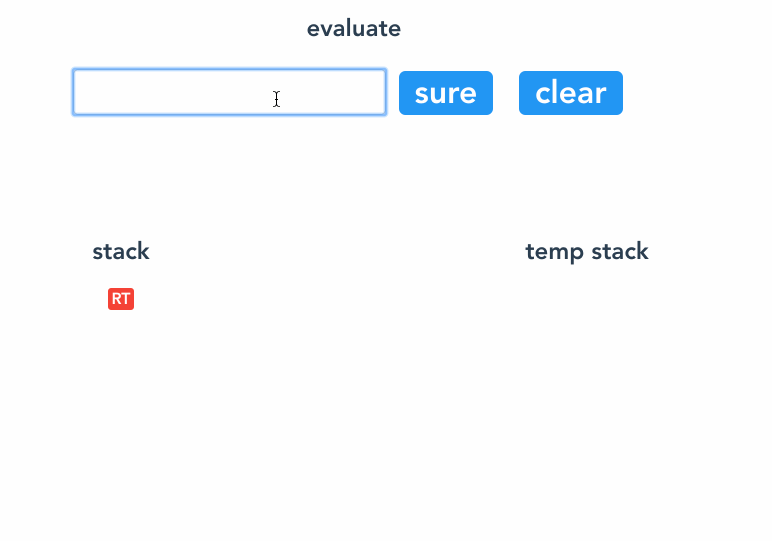Click the stack heading label

[x=121, y=251]
